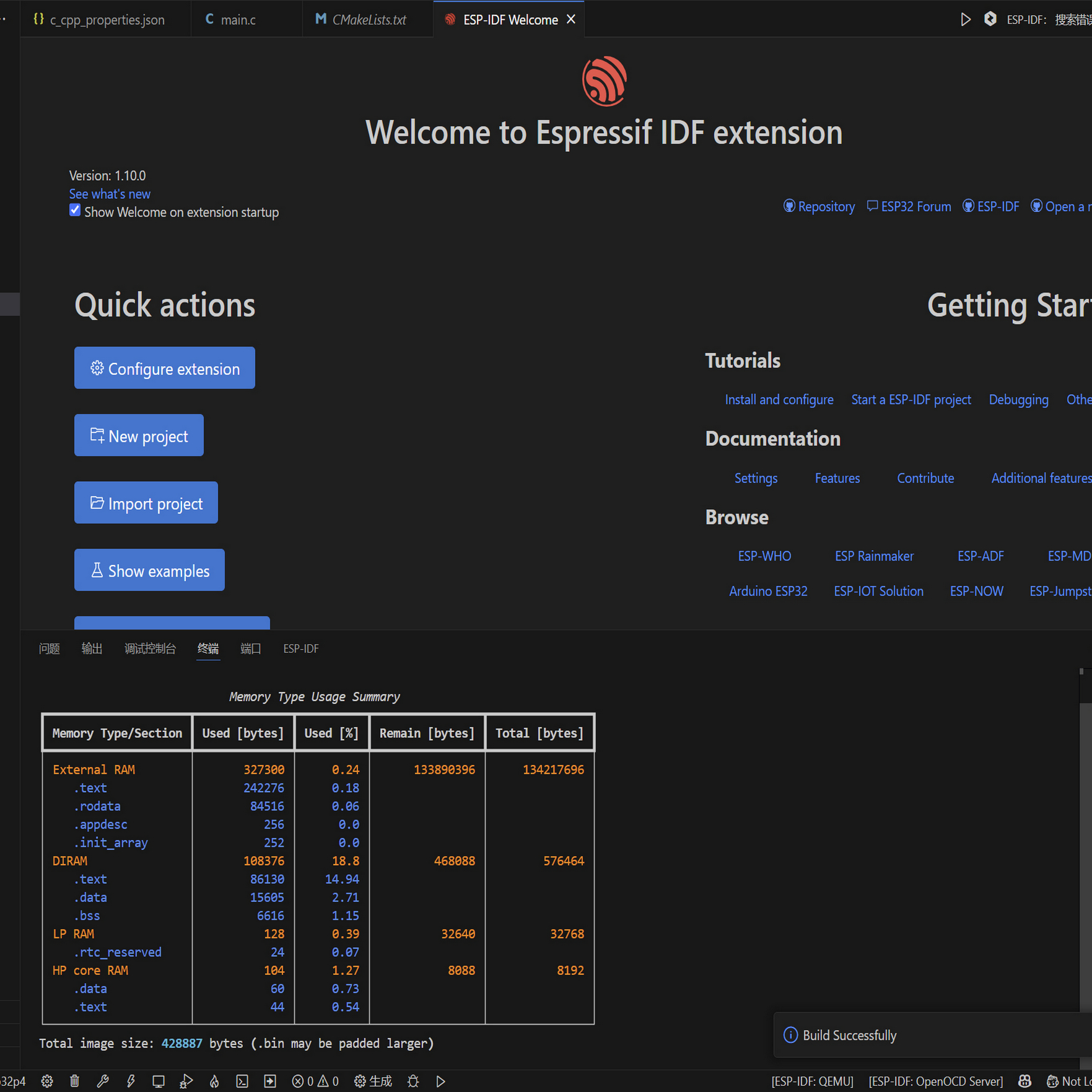Click the Import project button

click(146, 503)
